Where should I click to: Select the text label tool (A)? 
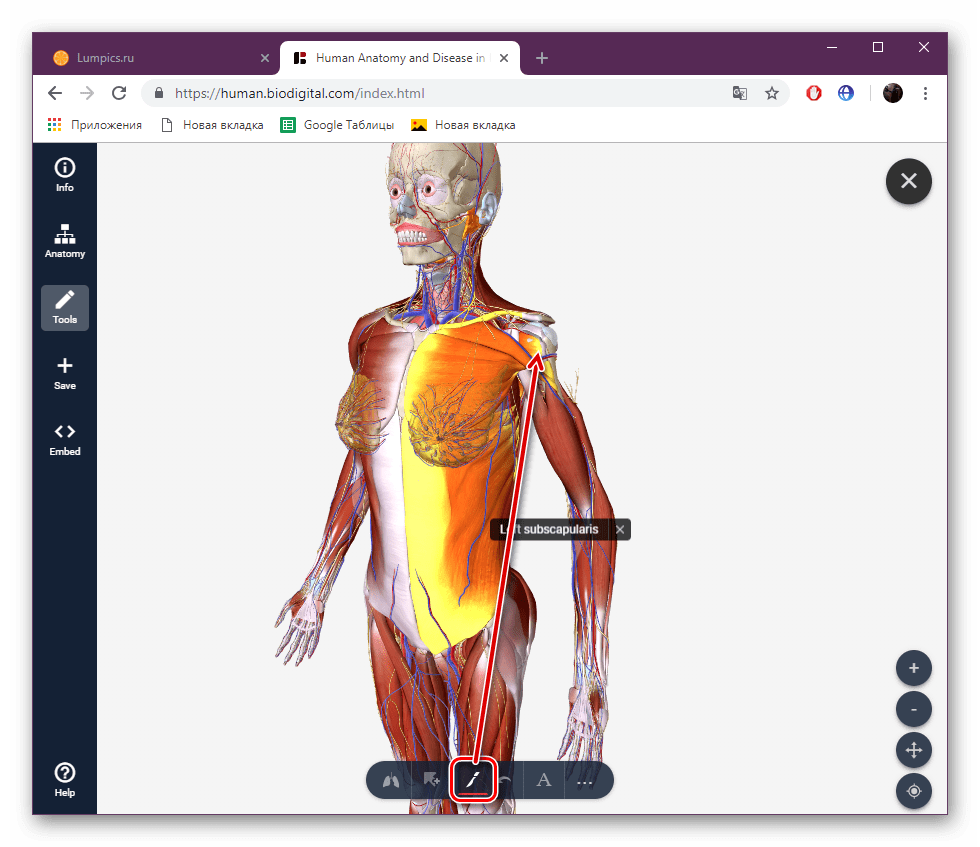pyautogui.click(x=544, y=780)
